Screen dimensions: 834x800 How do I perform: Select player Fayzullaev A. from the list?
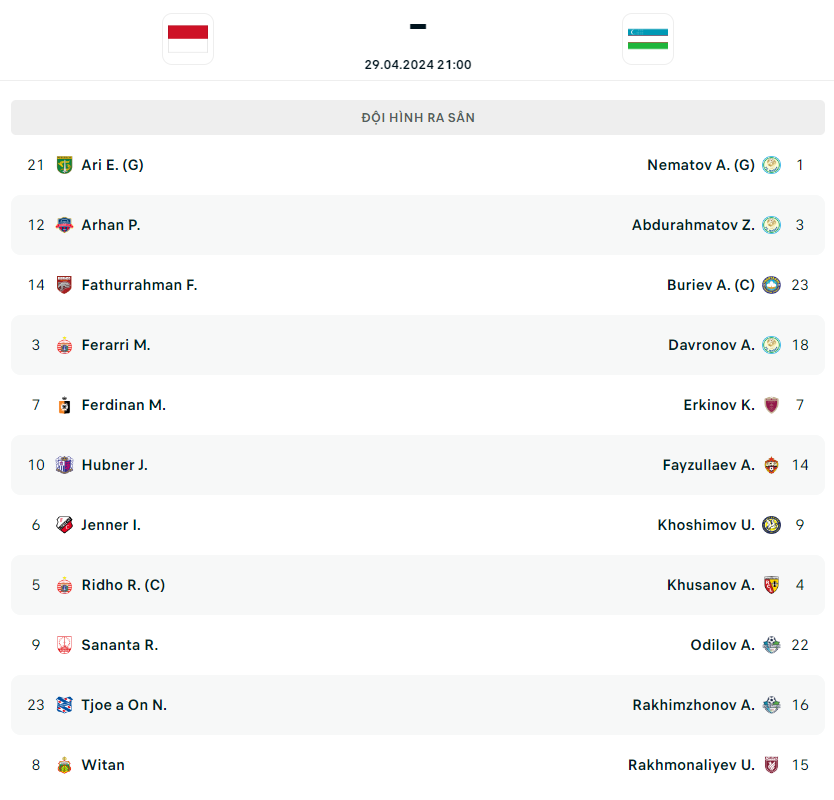(x=708, y=465)
